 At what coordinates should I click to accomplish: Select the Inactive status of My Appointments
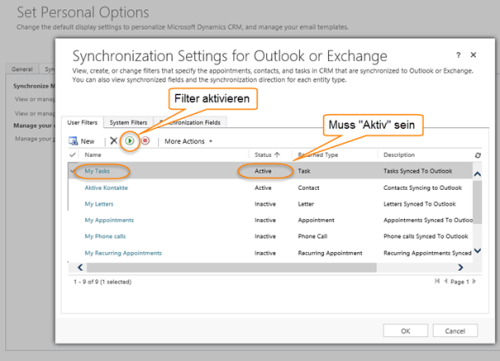265,220
